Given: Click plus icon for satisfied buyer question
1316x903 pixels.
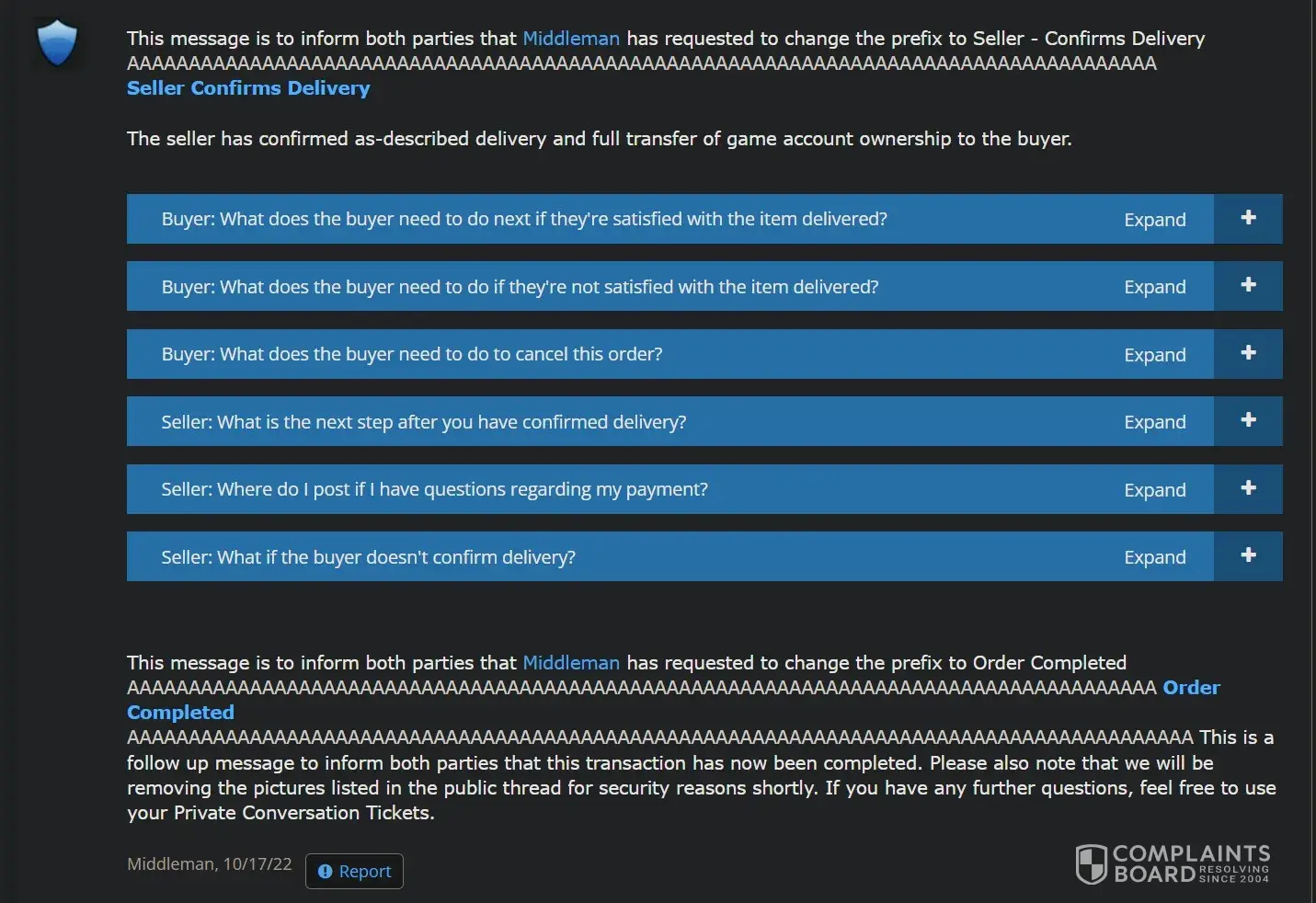Looking at the screenshot, I should pos(1248,218).
